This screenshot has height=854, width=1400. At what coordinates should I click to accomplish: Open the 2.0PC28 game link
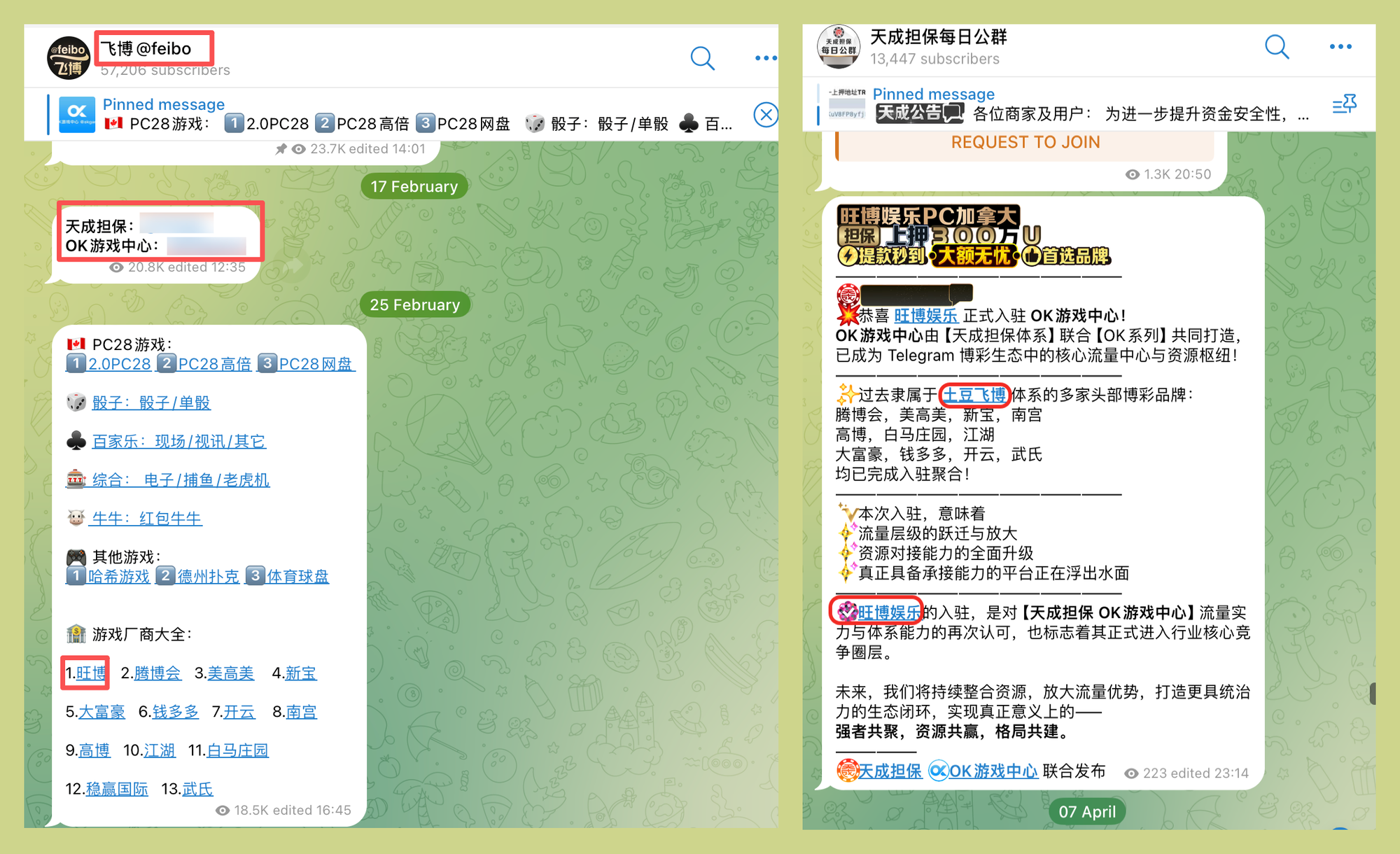119,364
